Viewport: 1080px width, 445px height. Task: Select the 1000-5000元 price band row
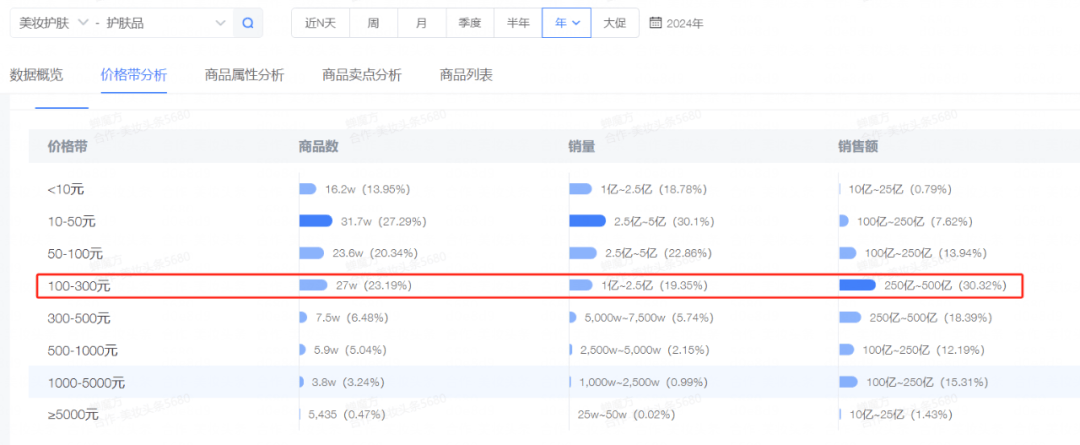[x=554, y=382]
